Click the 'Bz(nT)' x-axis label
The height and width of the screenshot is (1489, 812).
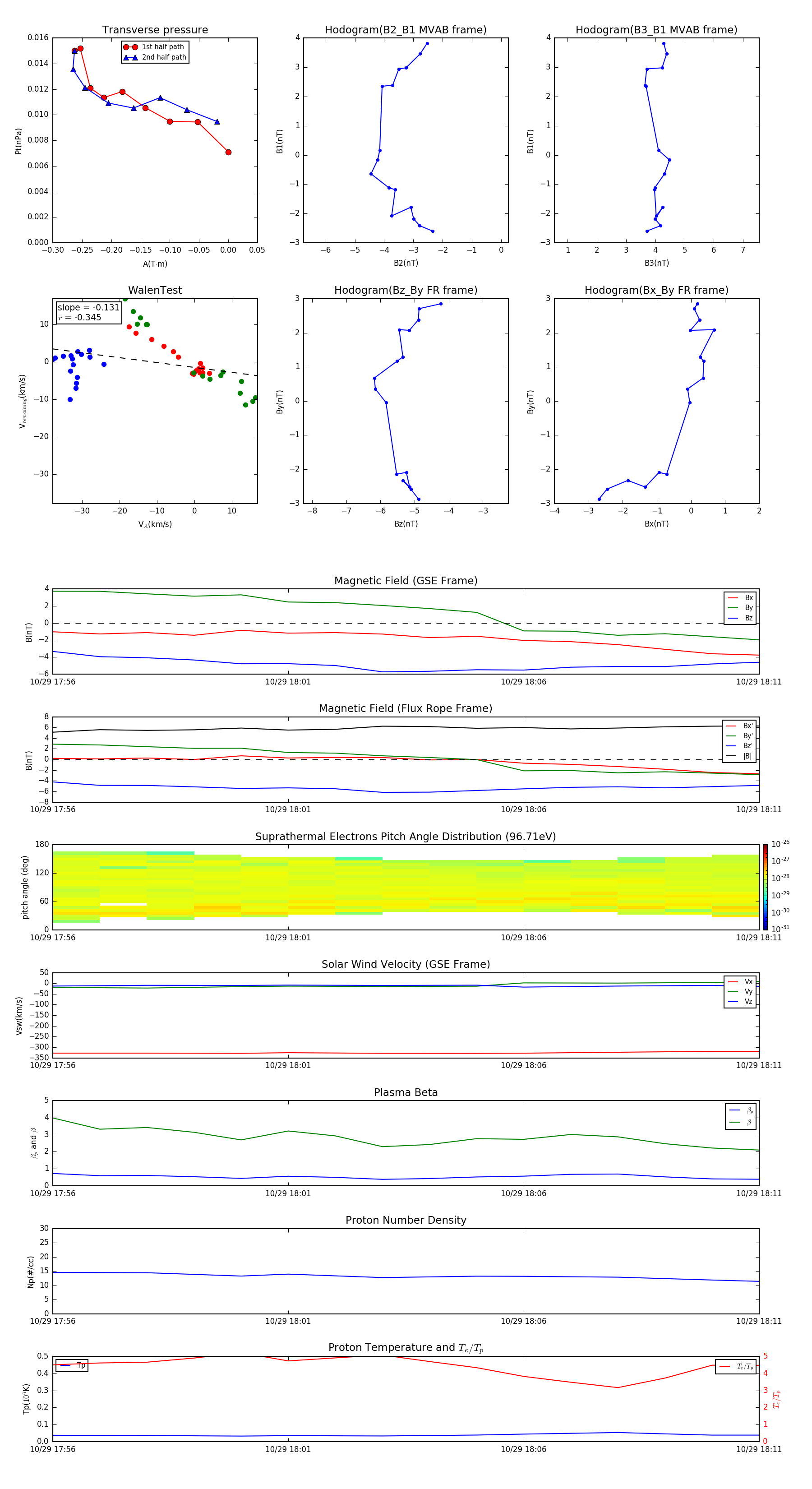pos(406,524)
